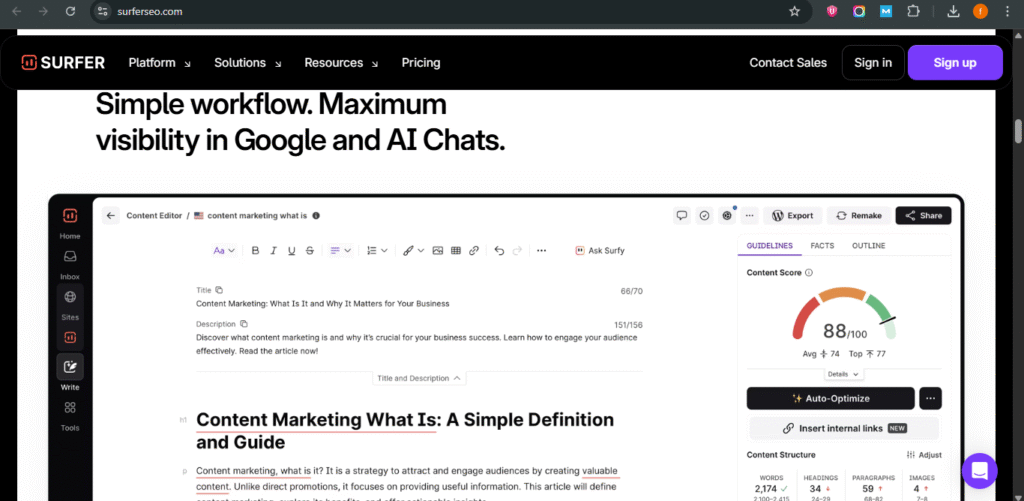This screenshot has width=1024, height=501.
Task: Copy the Title with the copy icon
Action: click(x=219, y=290)
